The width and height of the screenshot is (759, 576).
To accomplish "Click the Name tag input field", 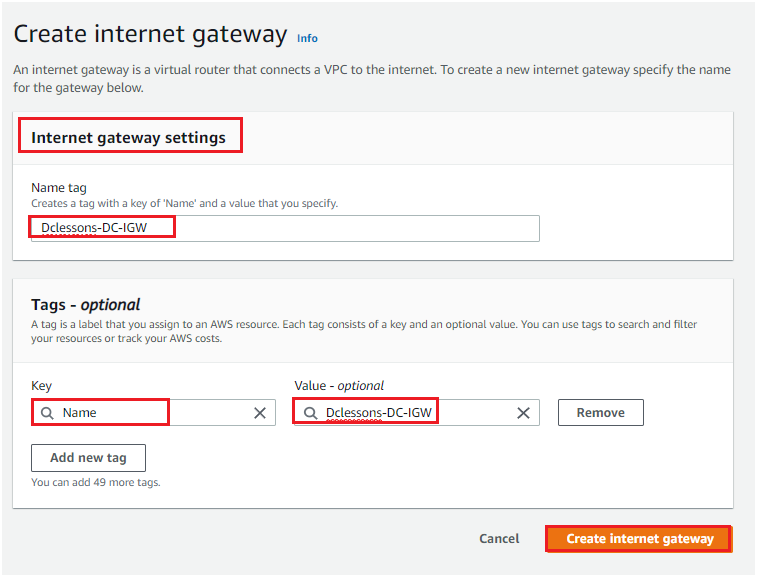I will 285,228.
